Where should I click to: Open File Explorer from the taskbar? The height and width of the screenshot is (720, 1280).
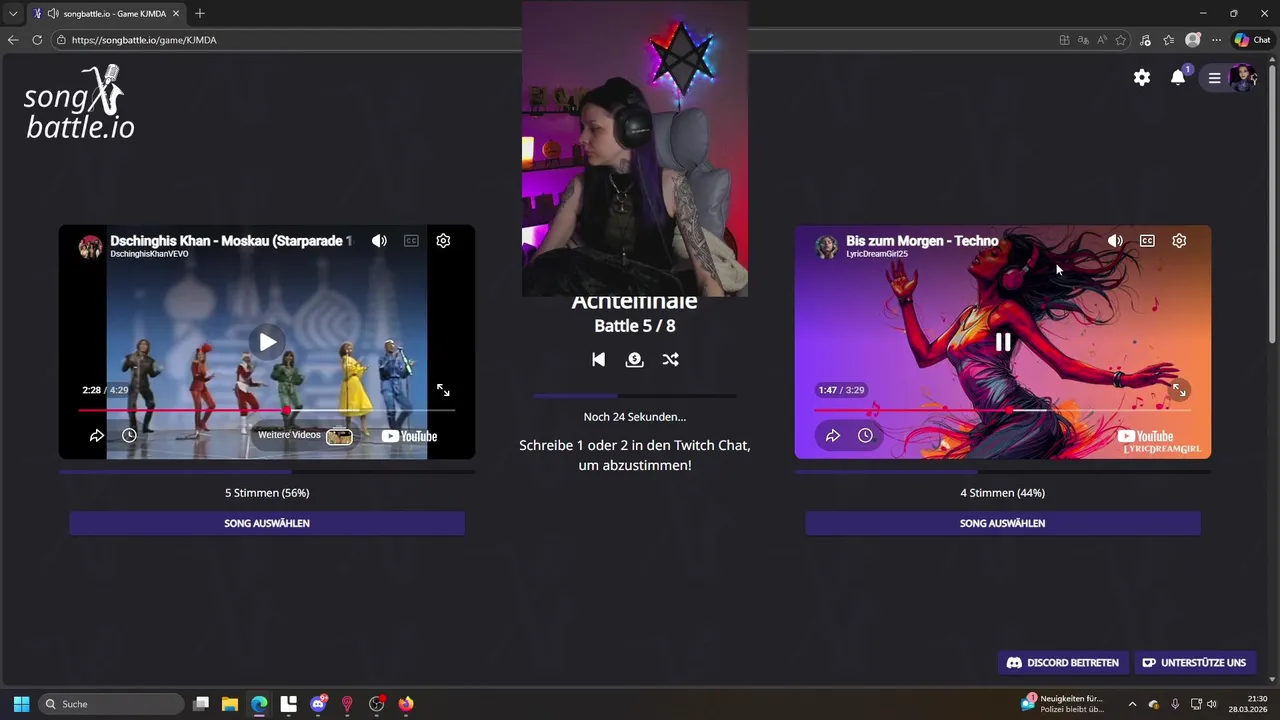tap(230, 704)
